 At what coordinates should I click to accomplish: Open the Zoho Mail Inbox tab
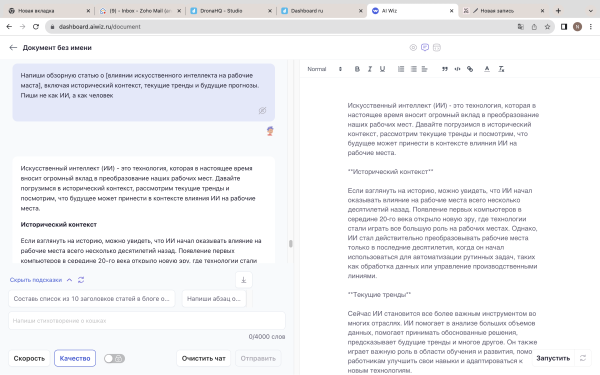coord(139,11)
